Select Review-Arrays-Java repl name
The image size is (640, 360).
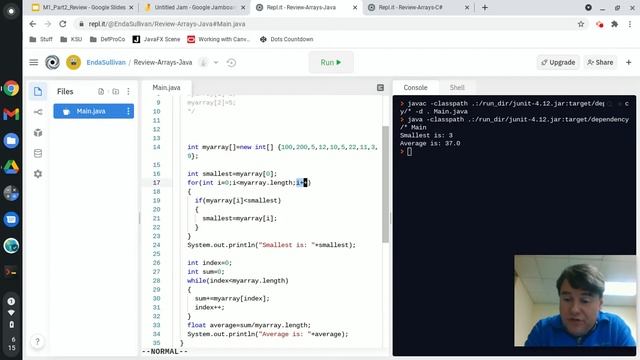(162, 62)
